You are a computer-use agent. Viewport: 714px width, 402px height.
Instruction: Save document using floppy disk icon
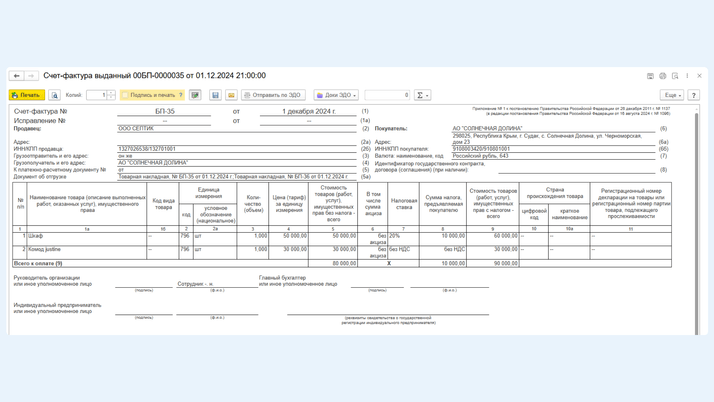click(215, 95)
